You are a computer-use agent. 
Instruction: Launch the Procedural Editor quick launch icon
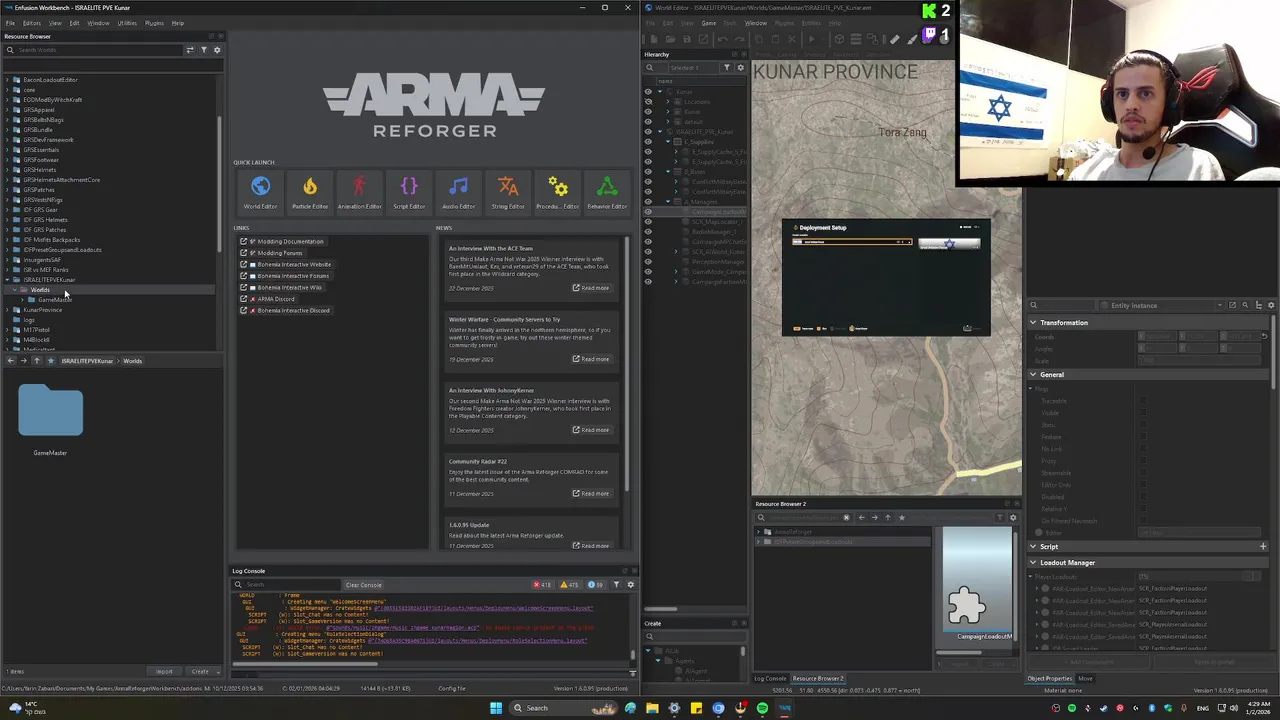click(x=557, y=192)
